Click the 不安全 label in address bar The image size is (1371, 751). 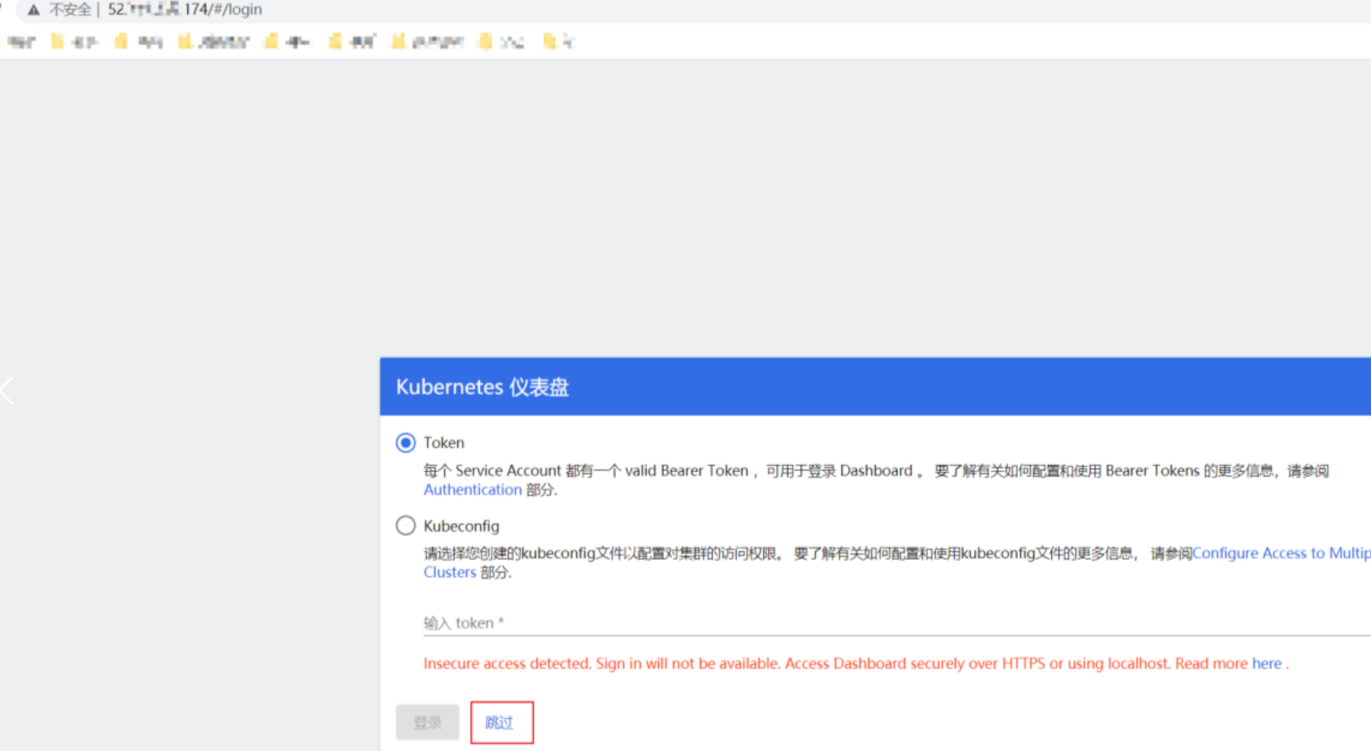click(x=70, y=10)
